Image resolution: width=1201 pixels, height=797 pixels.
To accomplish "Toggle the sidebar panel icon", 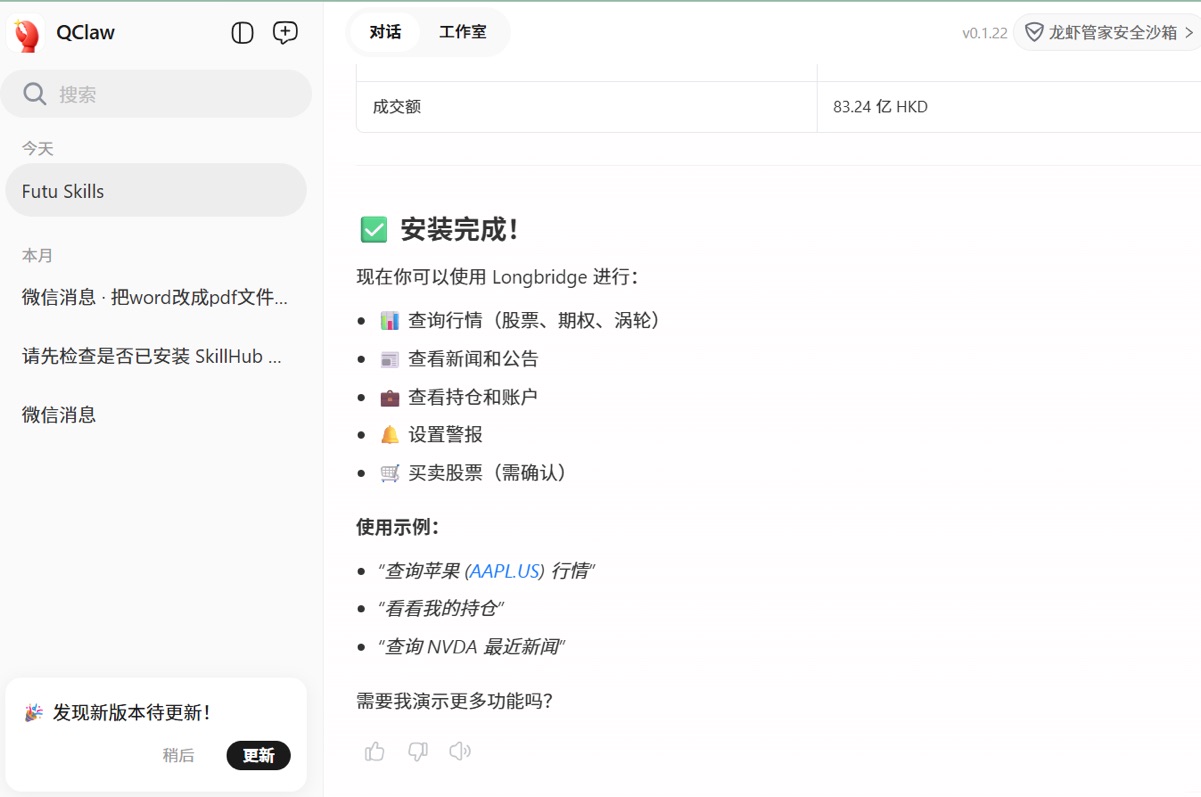I will coord(242,33).
